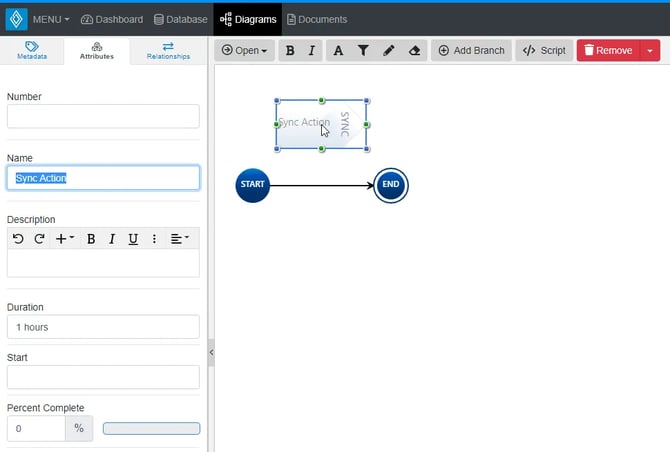Image resolution: width=670 pixels, height=452 pixels.
Task: Select the Sync Action node
Action: [x=321, y=125]
